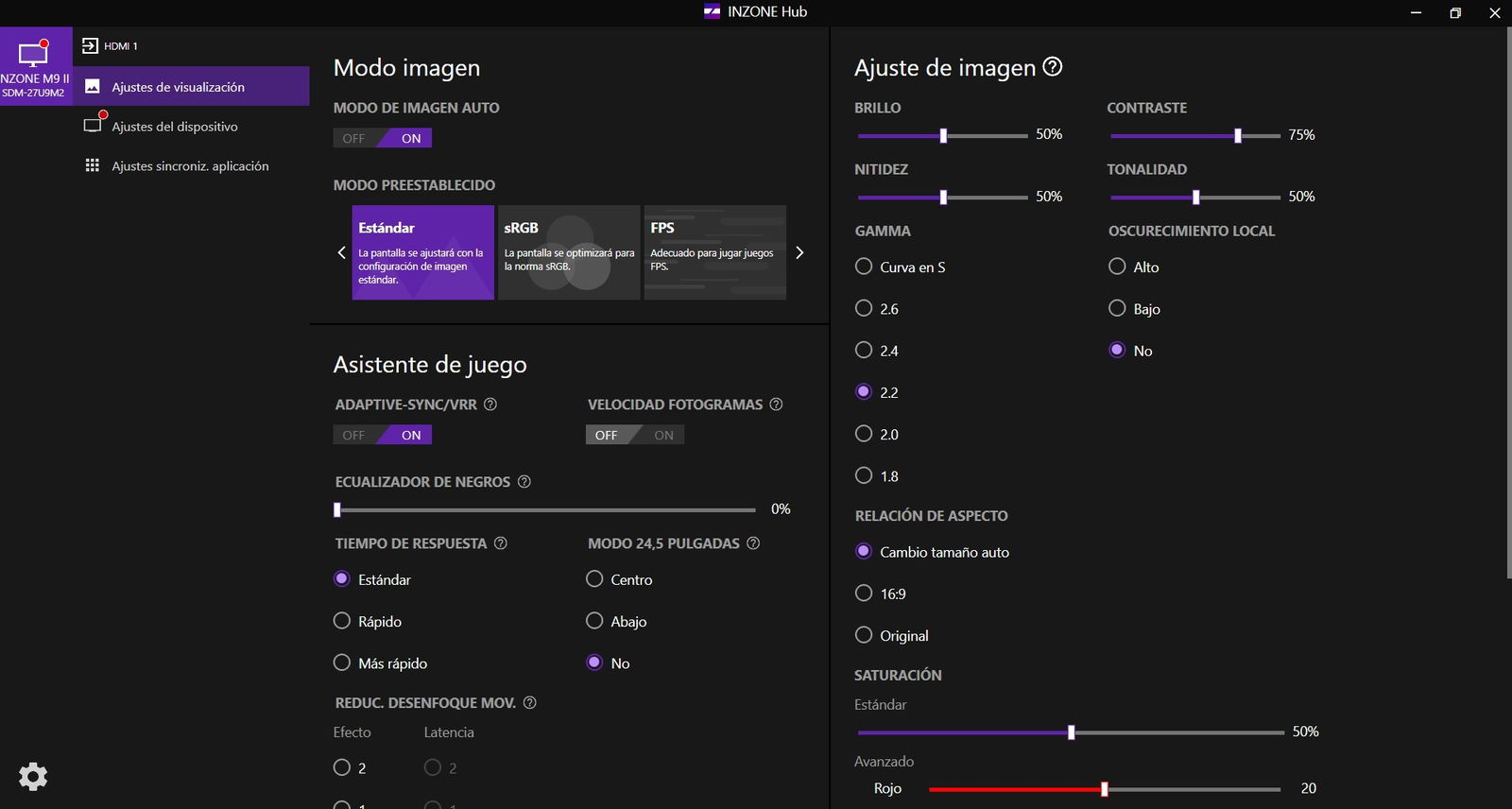Adjust the Tonalidad slider
1512x809 pixels.
click(1195, 198)
